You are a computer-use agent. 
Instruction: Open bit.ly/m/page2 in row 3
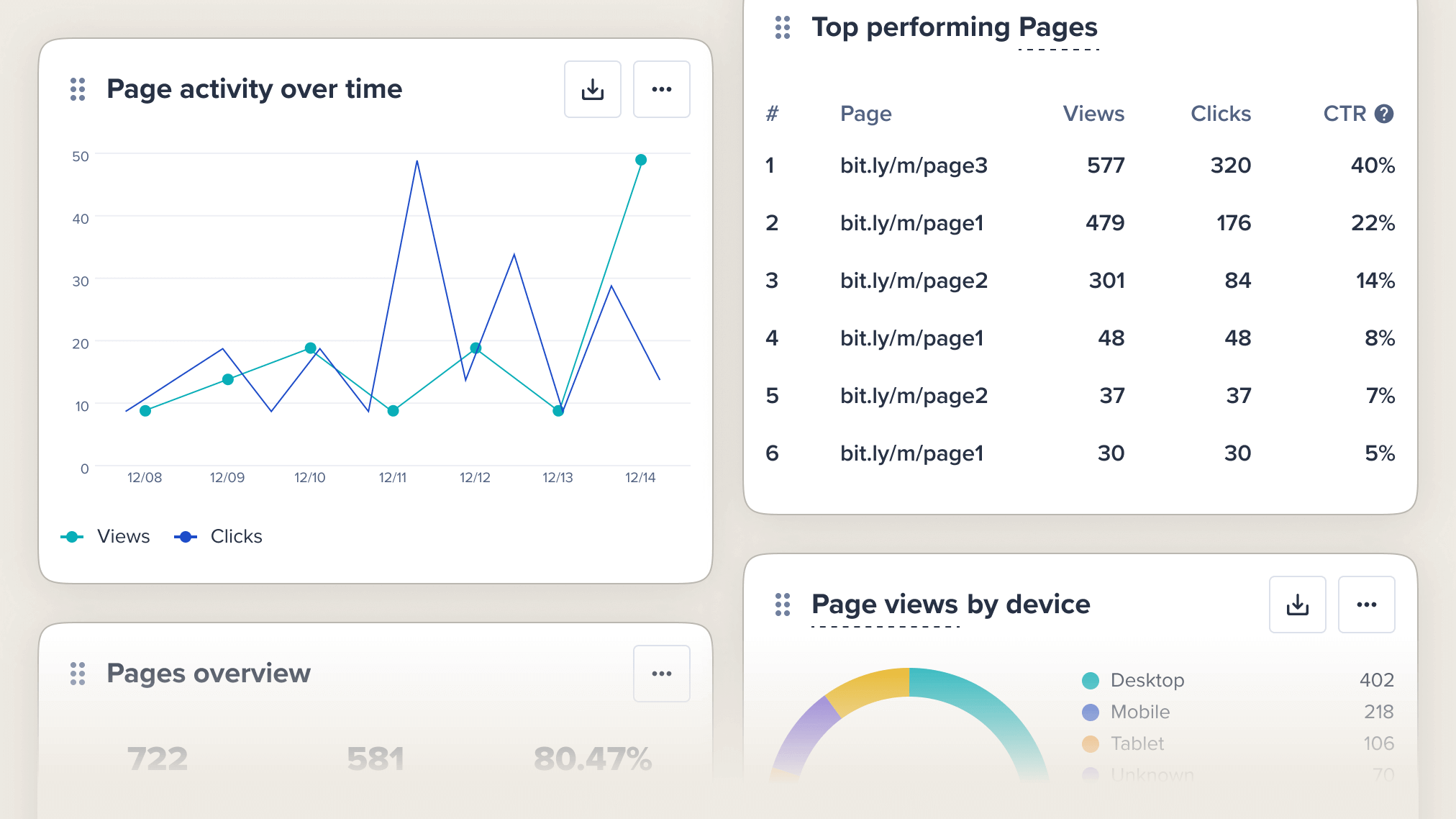click(x=914, y=281)
